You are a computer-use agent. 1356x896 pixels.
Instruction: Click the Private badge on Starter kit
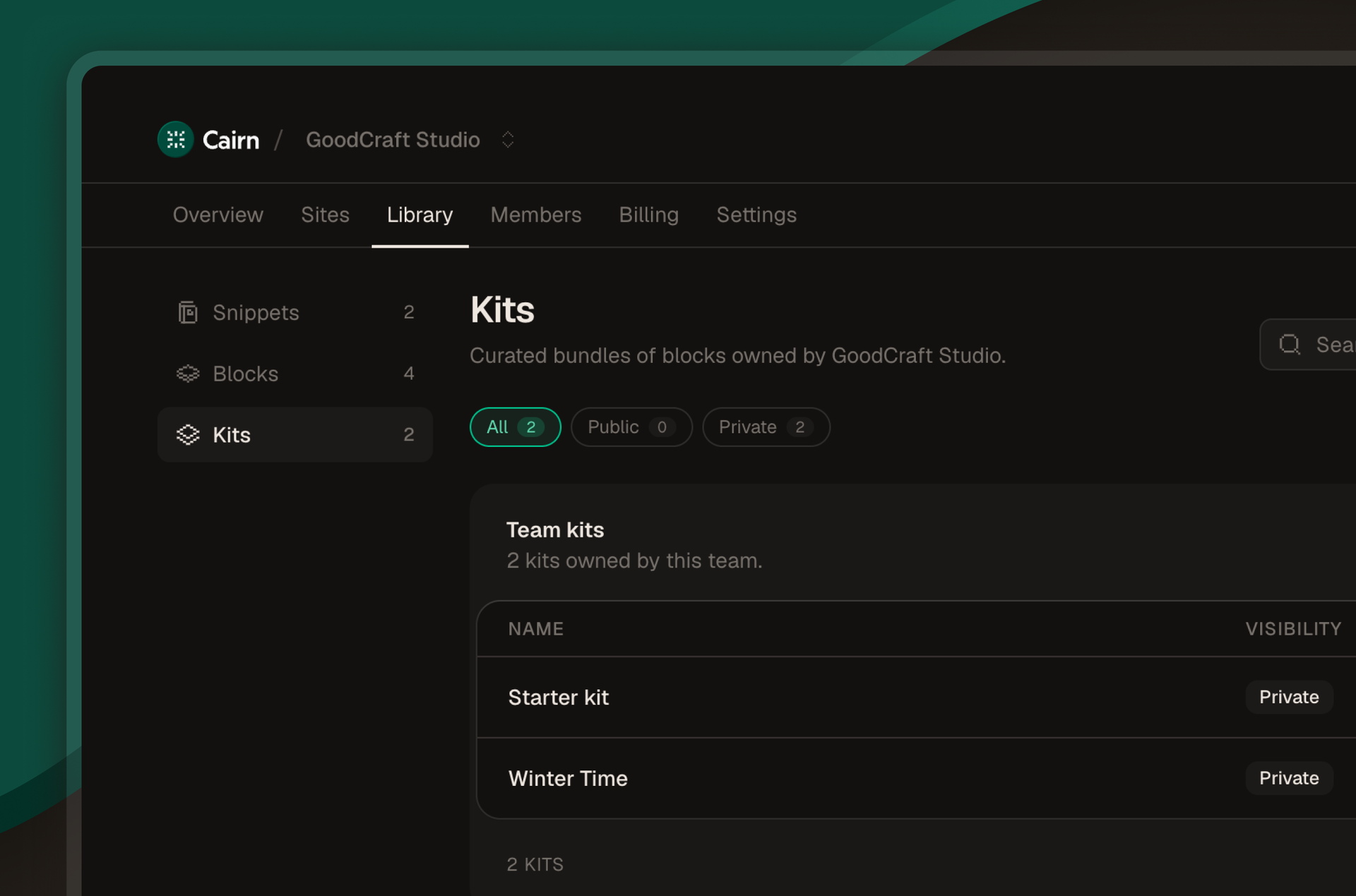[1289, 697]
